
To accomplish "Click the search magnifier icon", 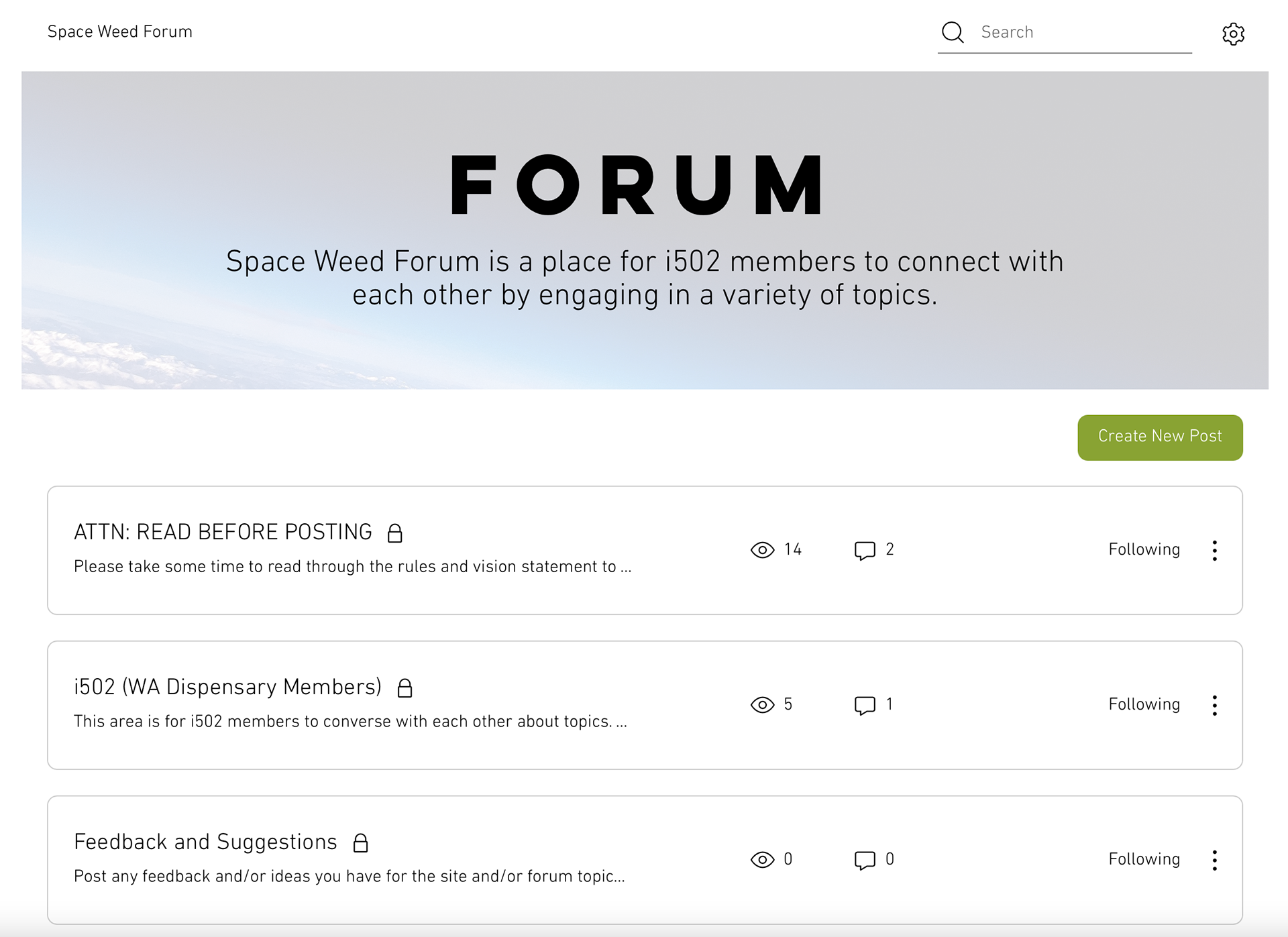I will 952,32.
